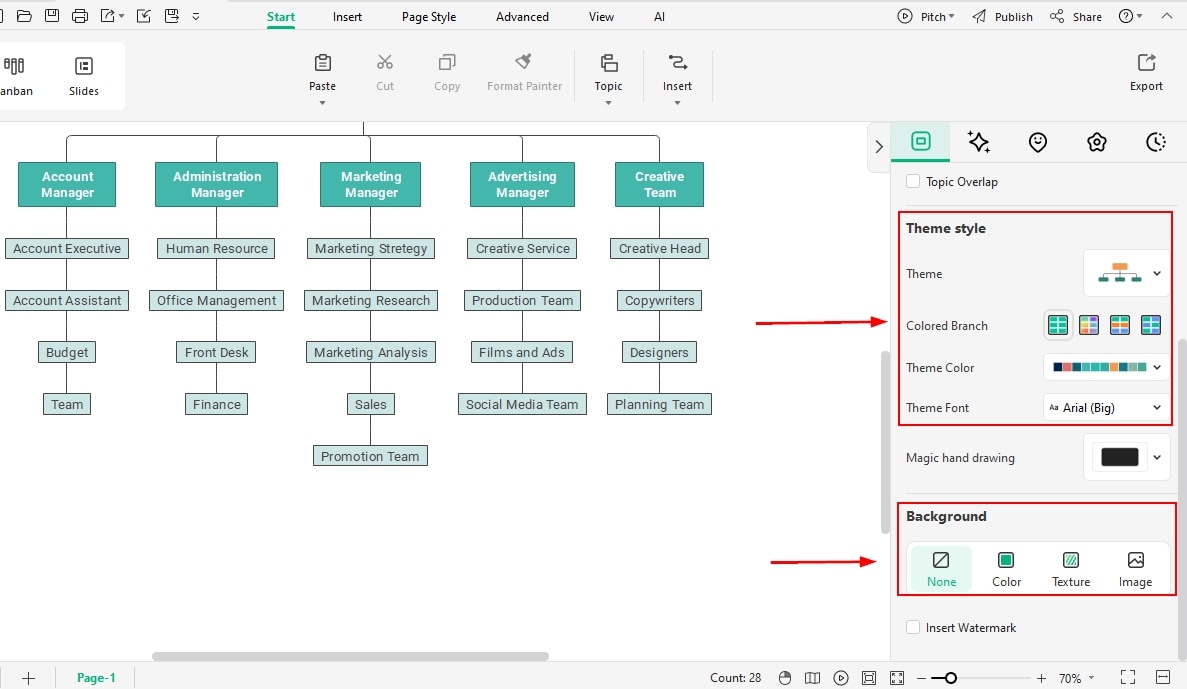Image resolution: width=1187 pixels, height=689 pixels.
Task: Open the Page Style tab
Action: (x=428, y=16)
